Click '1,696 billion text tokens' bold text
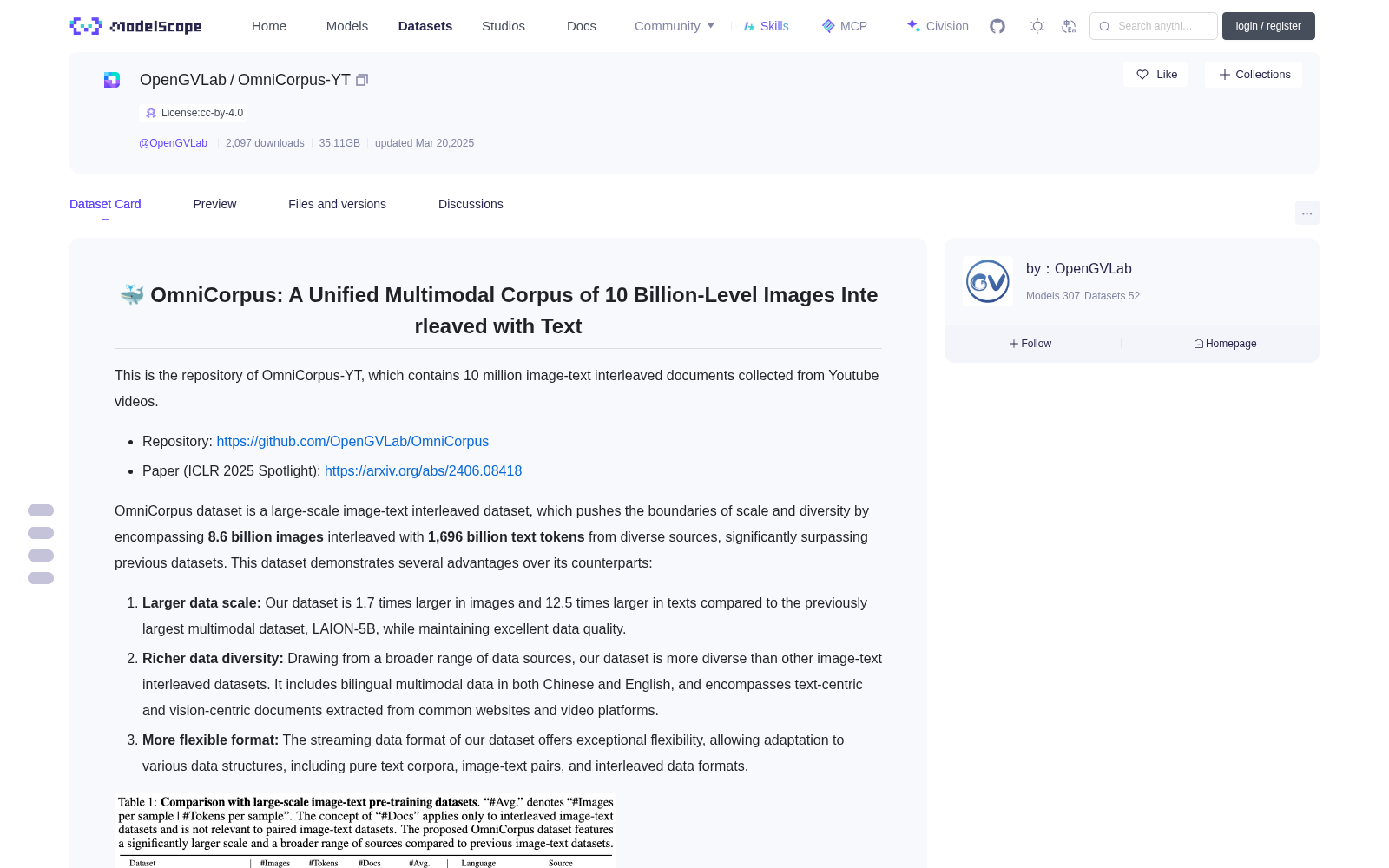1389x868 pixels. coord(506,536)
